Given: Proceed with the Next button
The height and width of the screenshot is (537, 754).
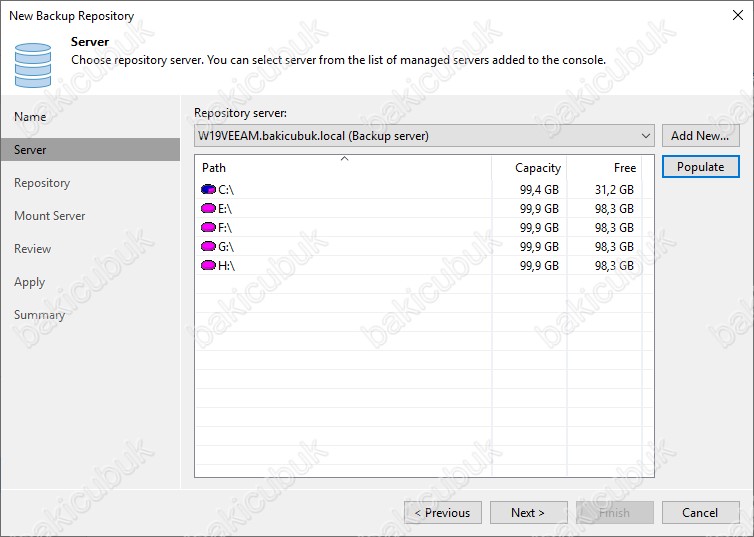Looking at the screenshot, I should [528, 513].
